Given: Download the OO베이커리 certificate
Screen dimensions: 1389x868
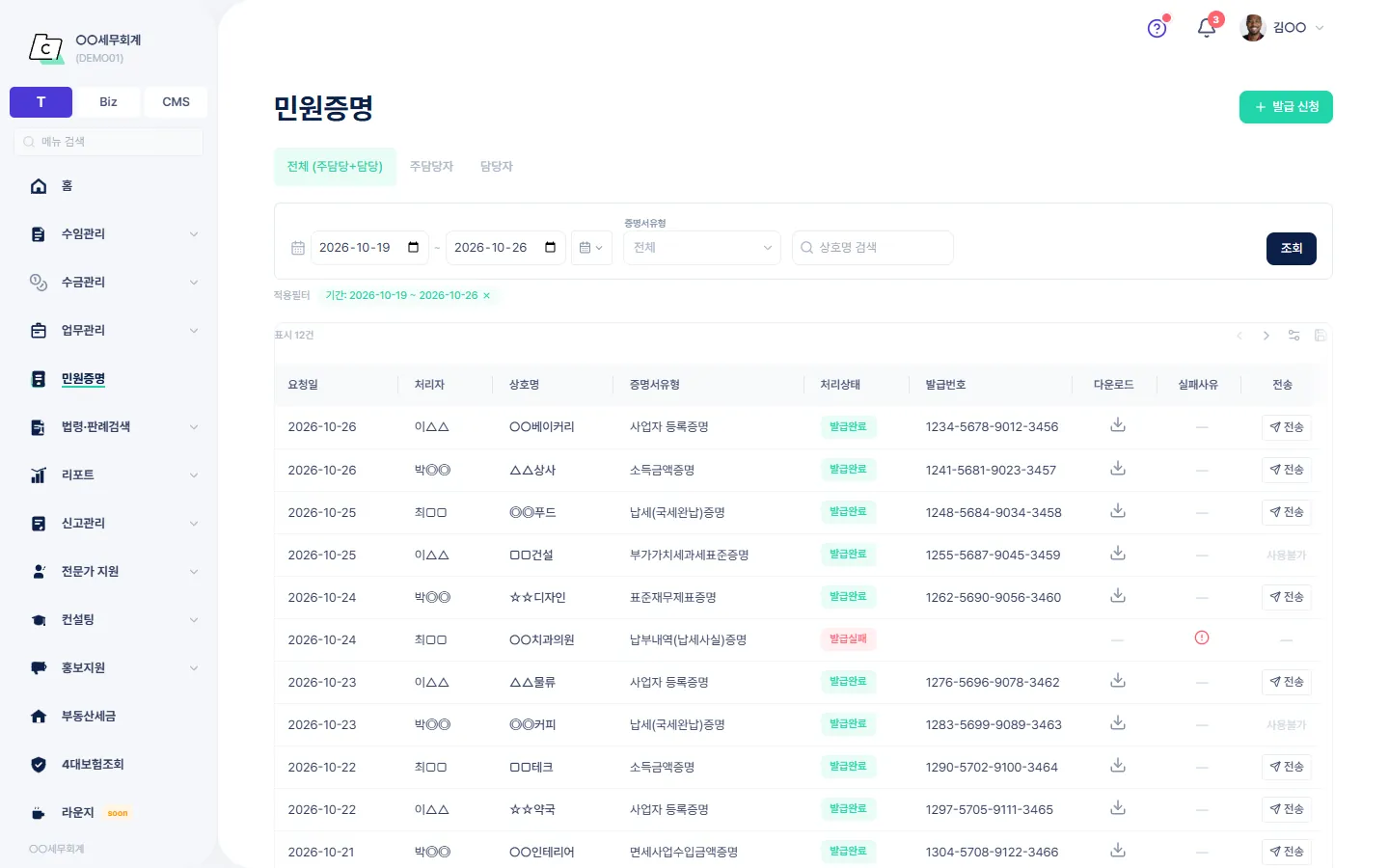Looking at the screenshot, I should coord(1118,425).
